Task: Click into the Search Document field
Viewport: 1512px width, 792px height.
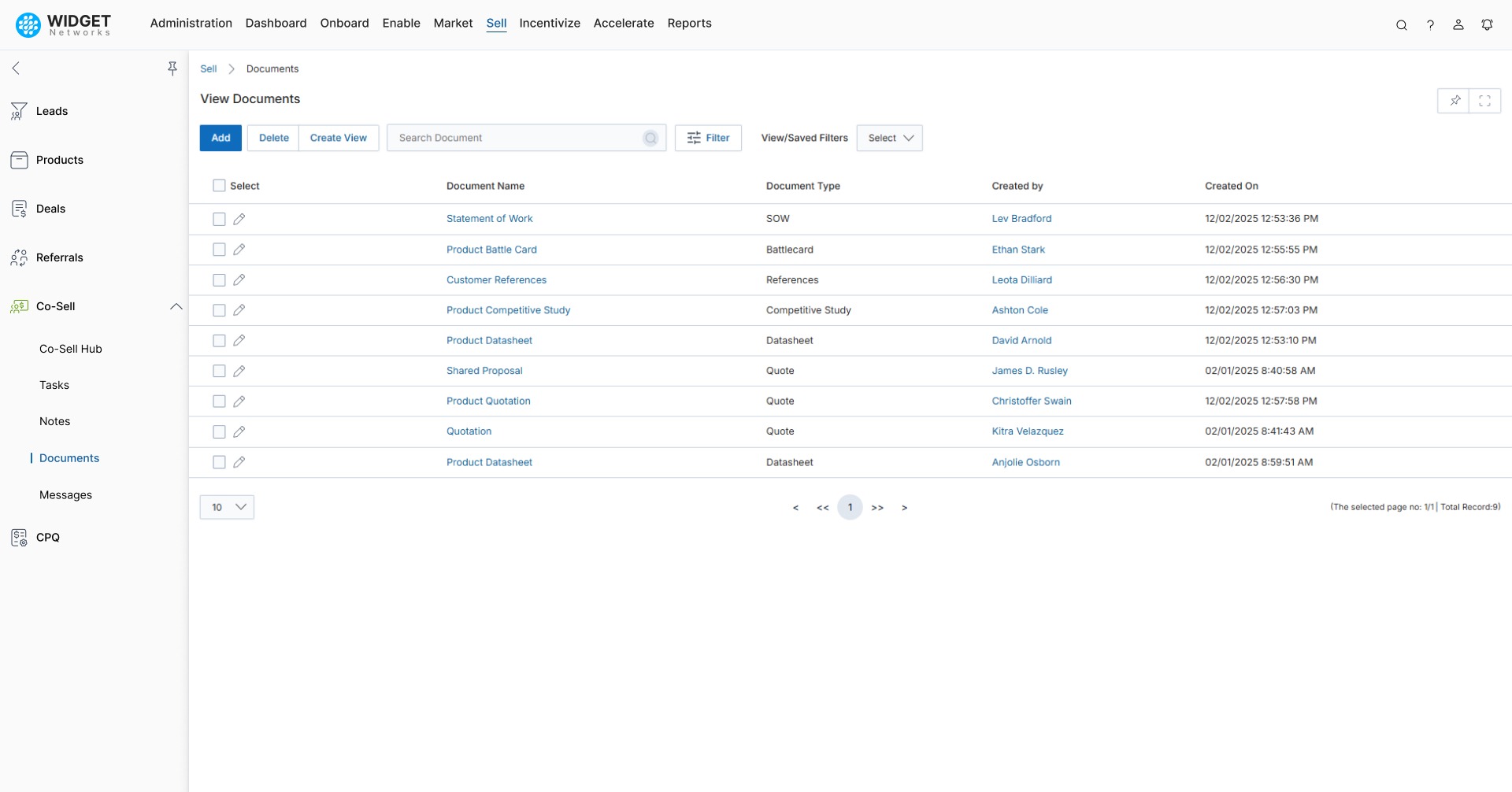Action: coord(516,138)
